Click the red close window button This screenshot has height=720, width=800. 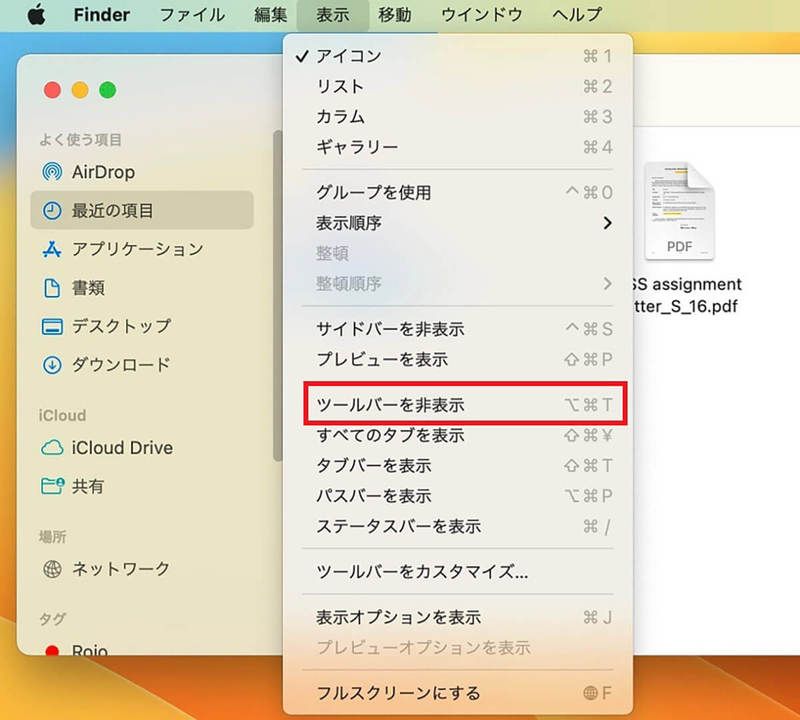pos(52,90)
